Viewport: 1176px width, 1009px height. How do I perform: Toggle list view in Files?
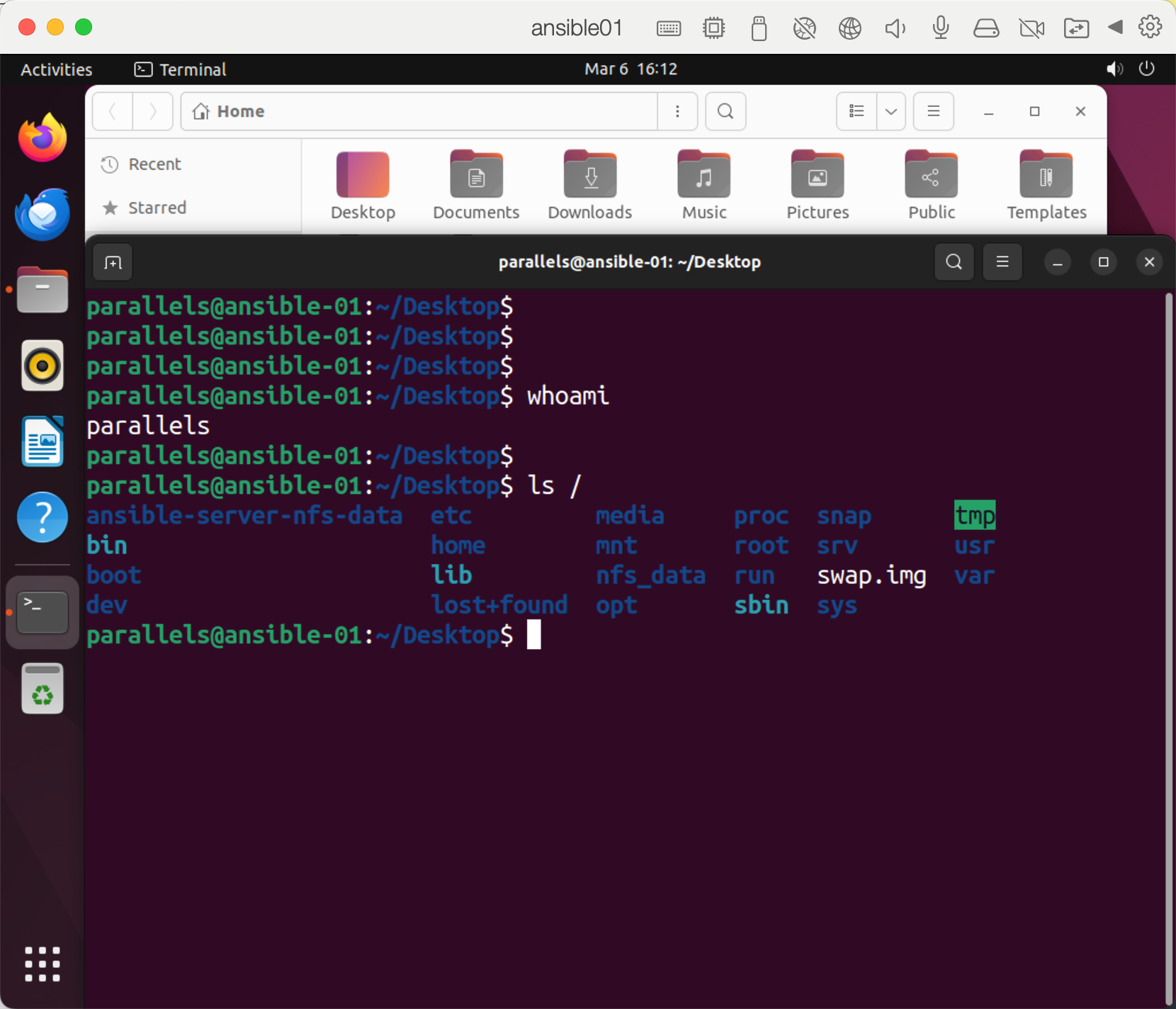tap(856, 111)
